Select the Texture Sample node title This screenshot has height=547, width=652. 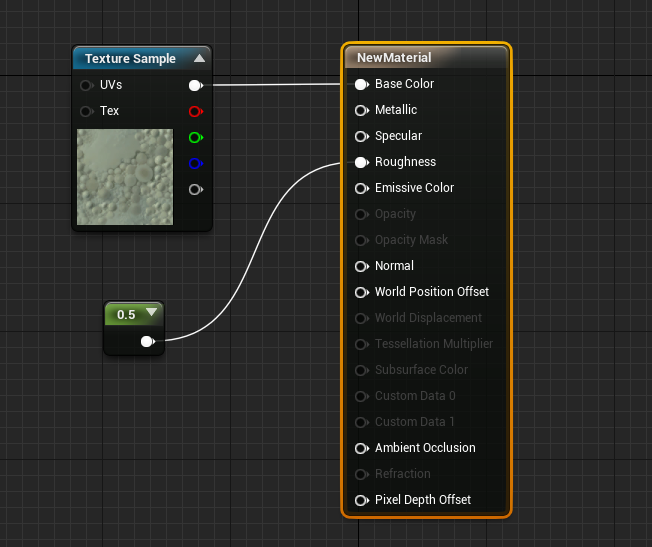coord(130,59)
